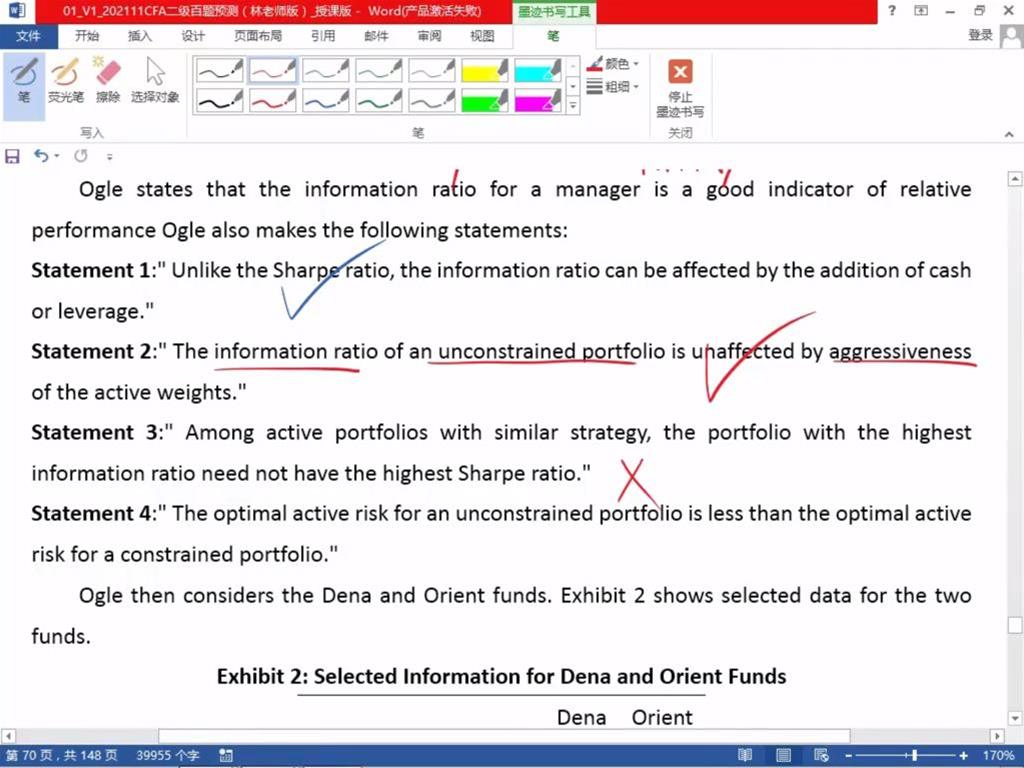Choose the 选择对象 select objects tool
The height and width of the screenshot is (768, 1024).
point(155,80)
